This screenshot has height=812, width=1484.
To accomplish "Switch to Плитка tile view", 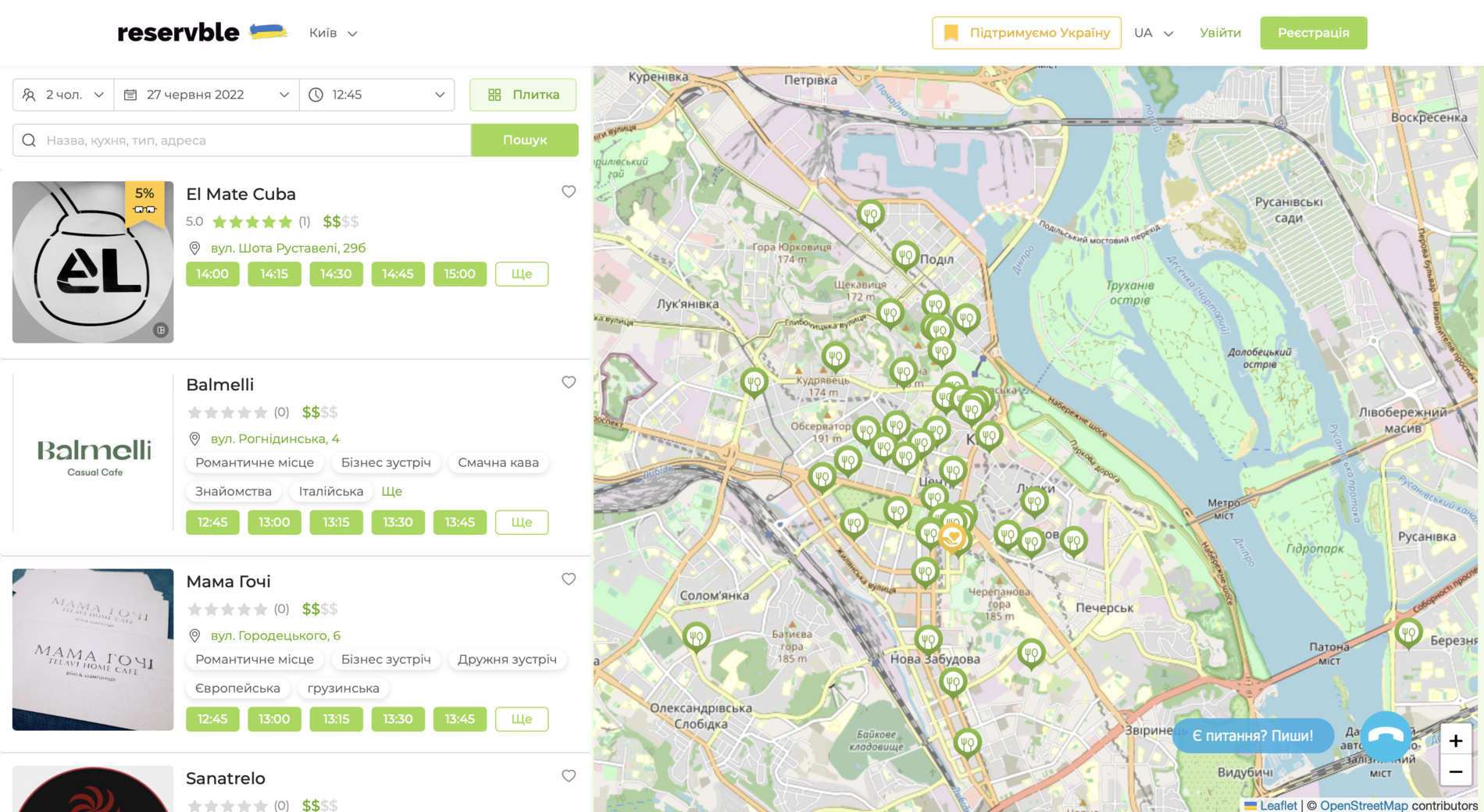I will 523,94.
